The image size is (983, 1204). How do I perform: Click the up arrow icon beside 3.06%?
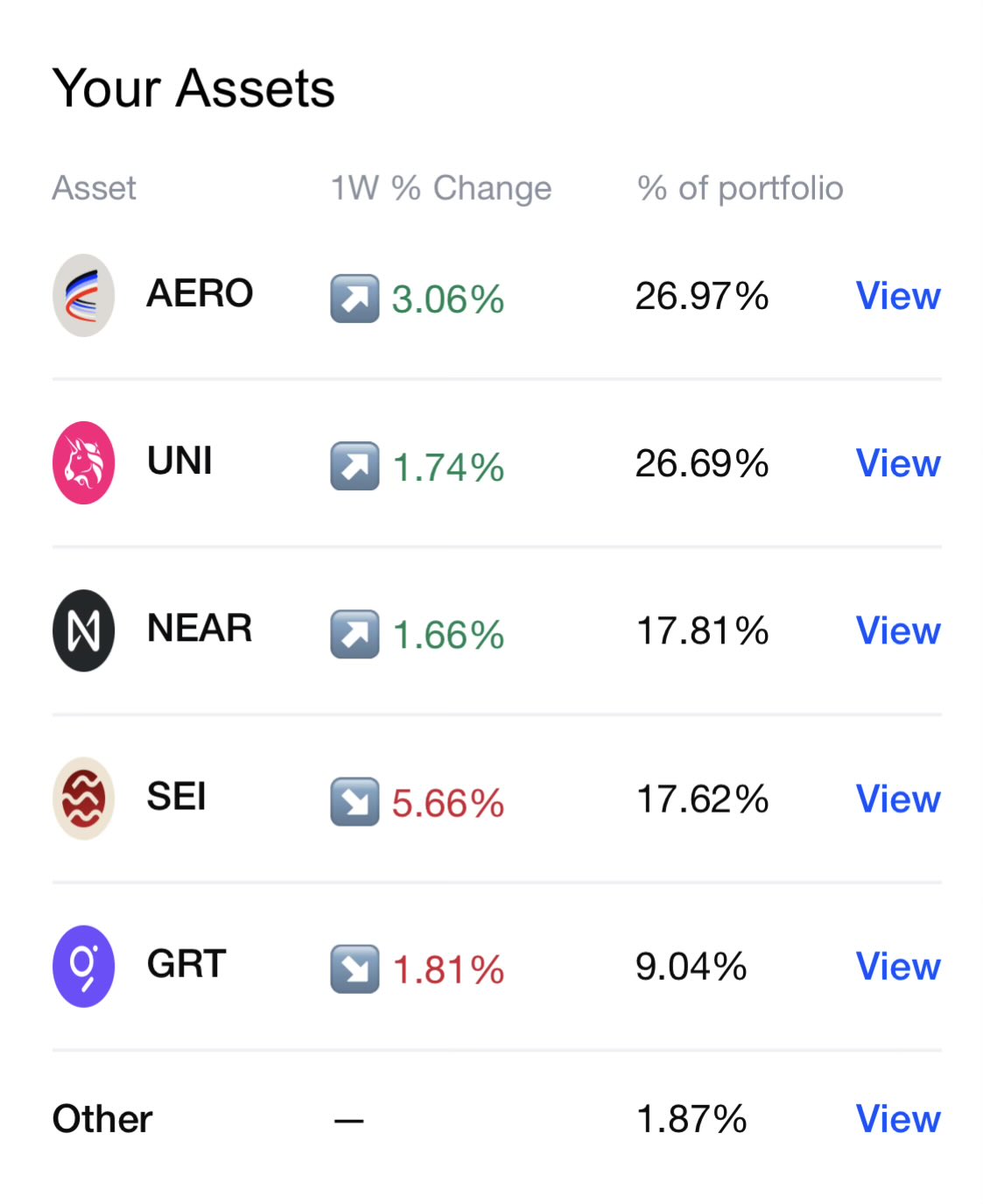coord(355,299)
